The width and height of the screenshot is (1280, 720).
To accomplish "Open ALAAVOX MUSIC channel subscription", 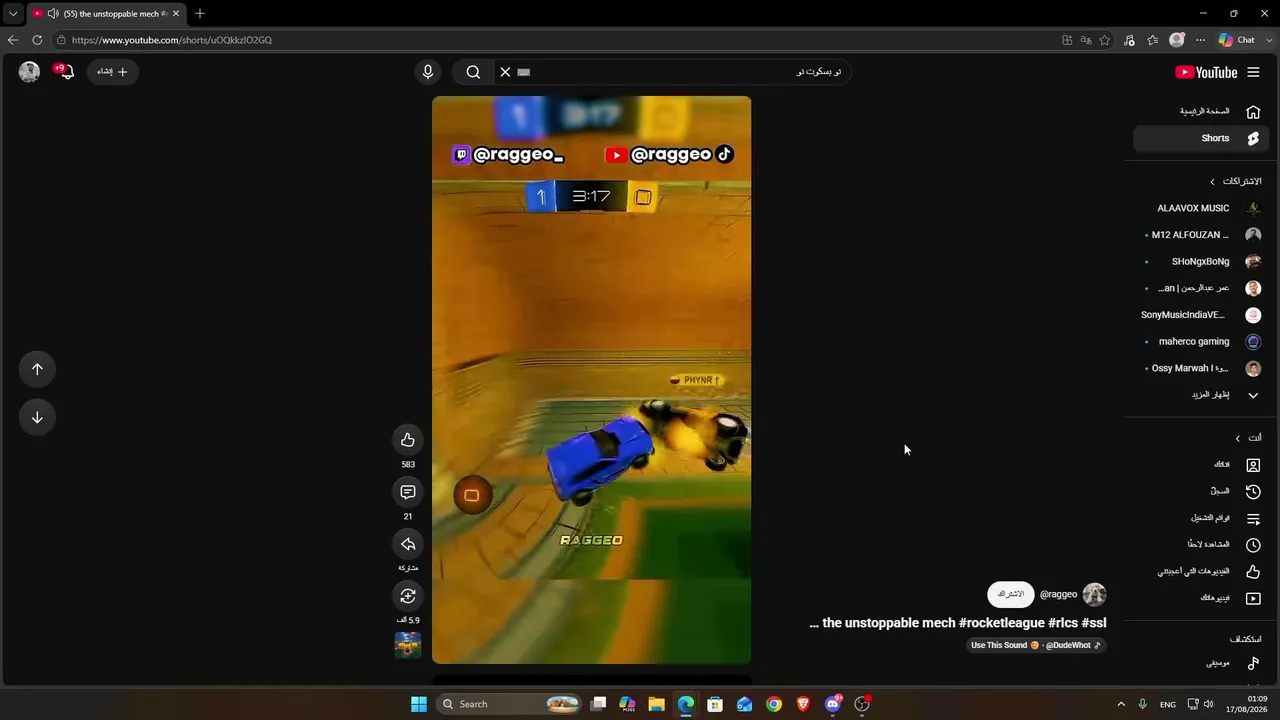I will point(1201,208).
